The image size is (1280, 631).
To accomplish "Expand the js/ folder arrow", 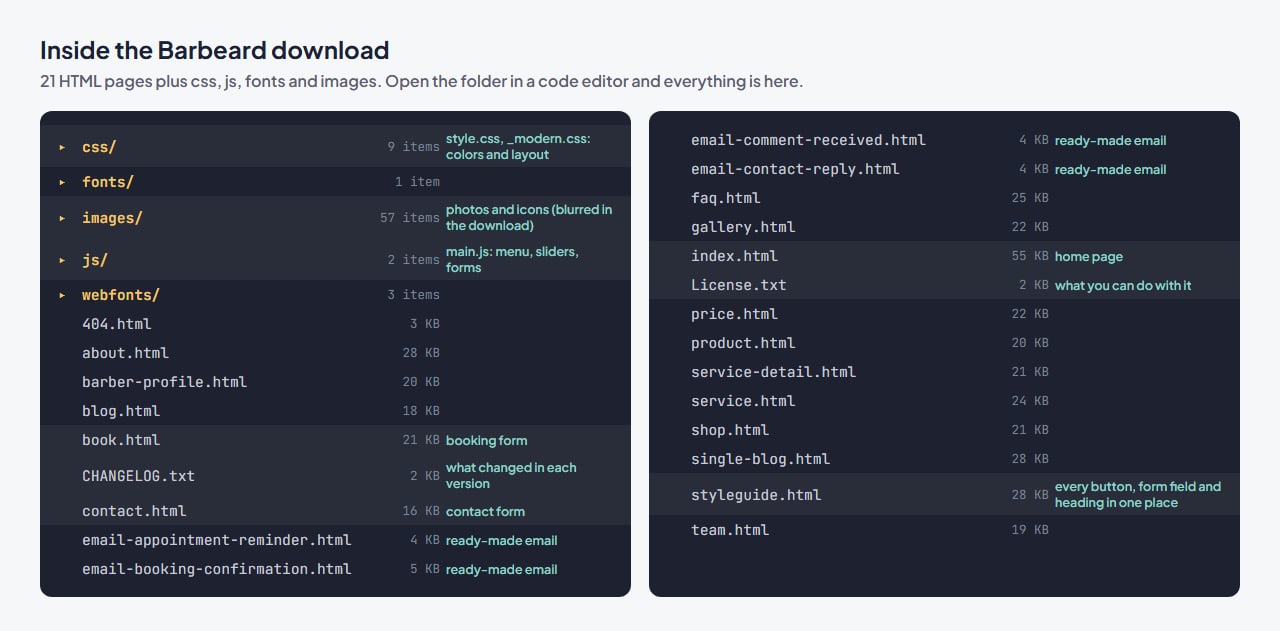I will [62, 260].
